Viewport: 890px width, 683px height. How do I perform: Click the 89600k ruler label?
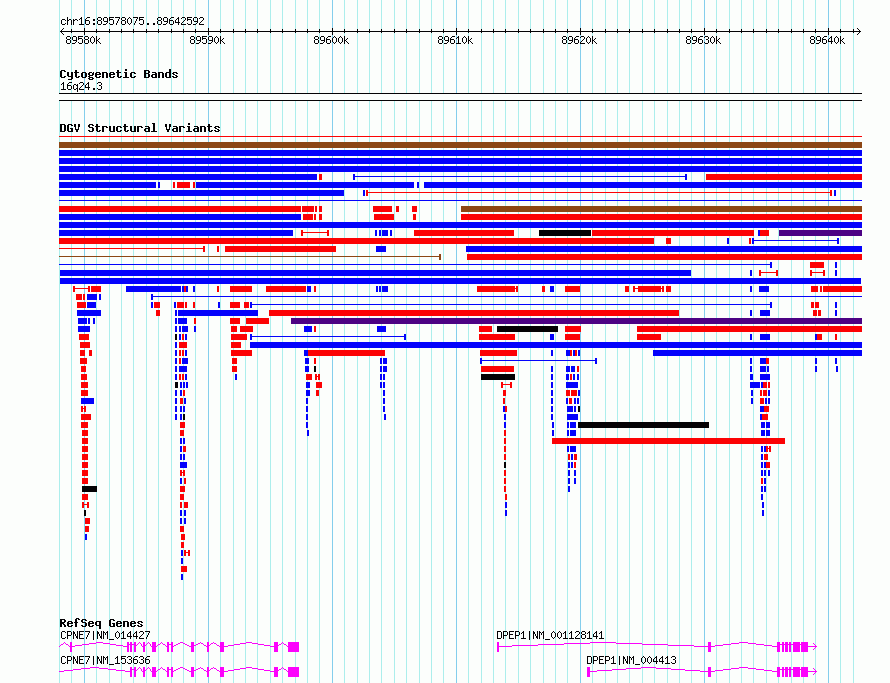[x=331, y=40]
